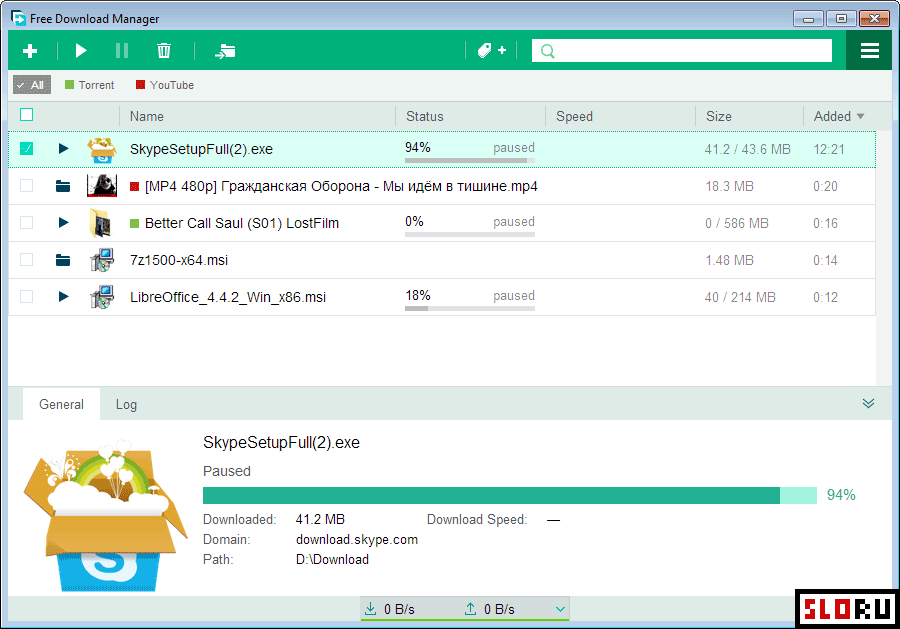Click the move to folder toolbar icon

tap(225, 51)
